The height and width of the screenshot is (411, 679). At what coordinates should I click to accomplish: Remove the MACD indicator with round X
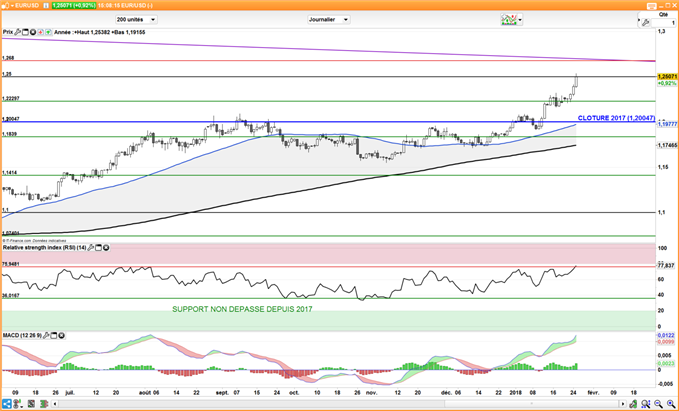pyautogui.click(x=61, y=336)
